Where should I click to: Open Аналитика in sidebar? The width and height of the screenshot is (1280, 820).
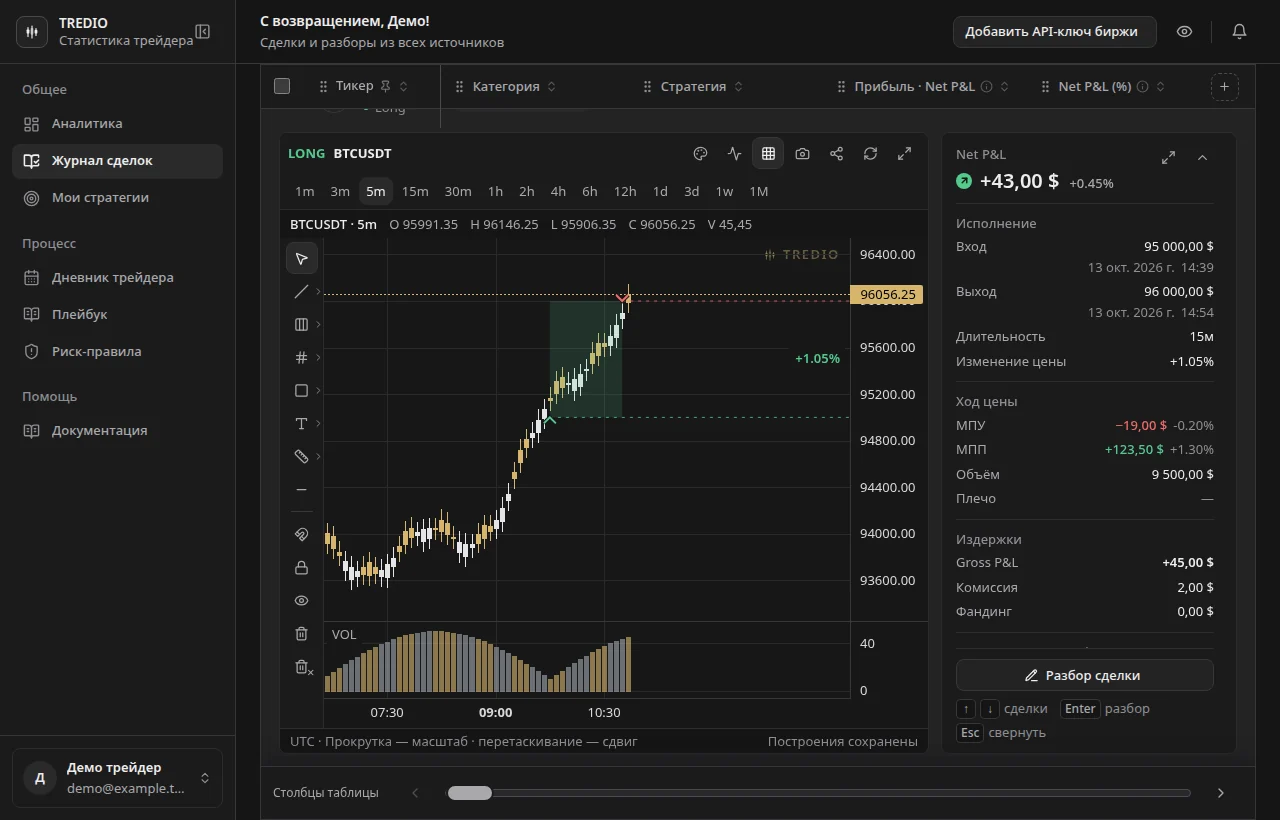(117, 124)
